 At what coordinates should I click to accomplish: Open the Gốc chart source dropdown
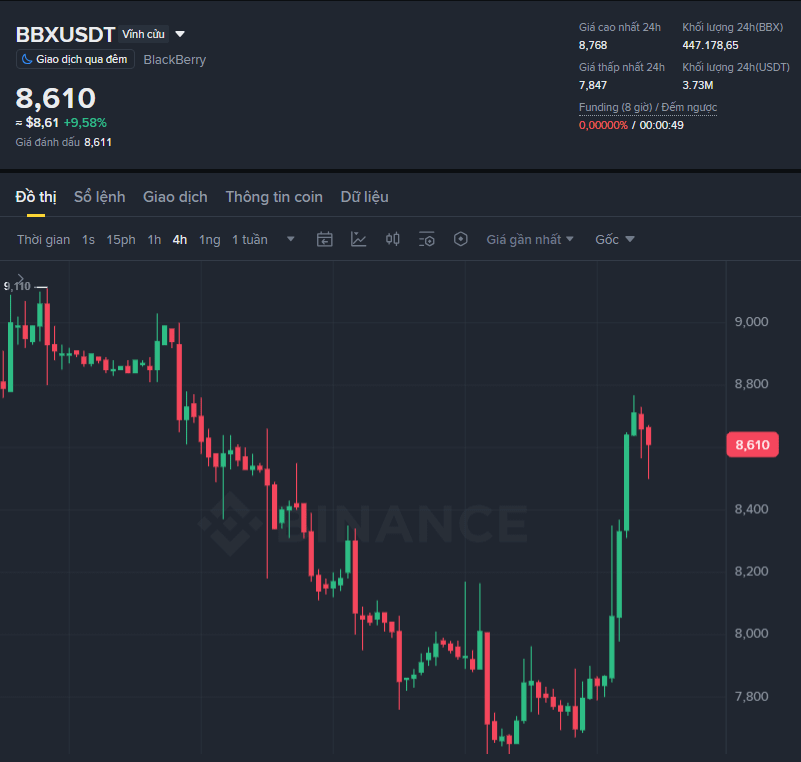(615, 240)
